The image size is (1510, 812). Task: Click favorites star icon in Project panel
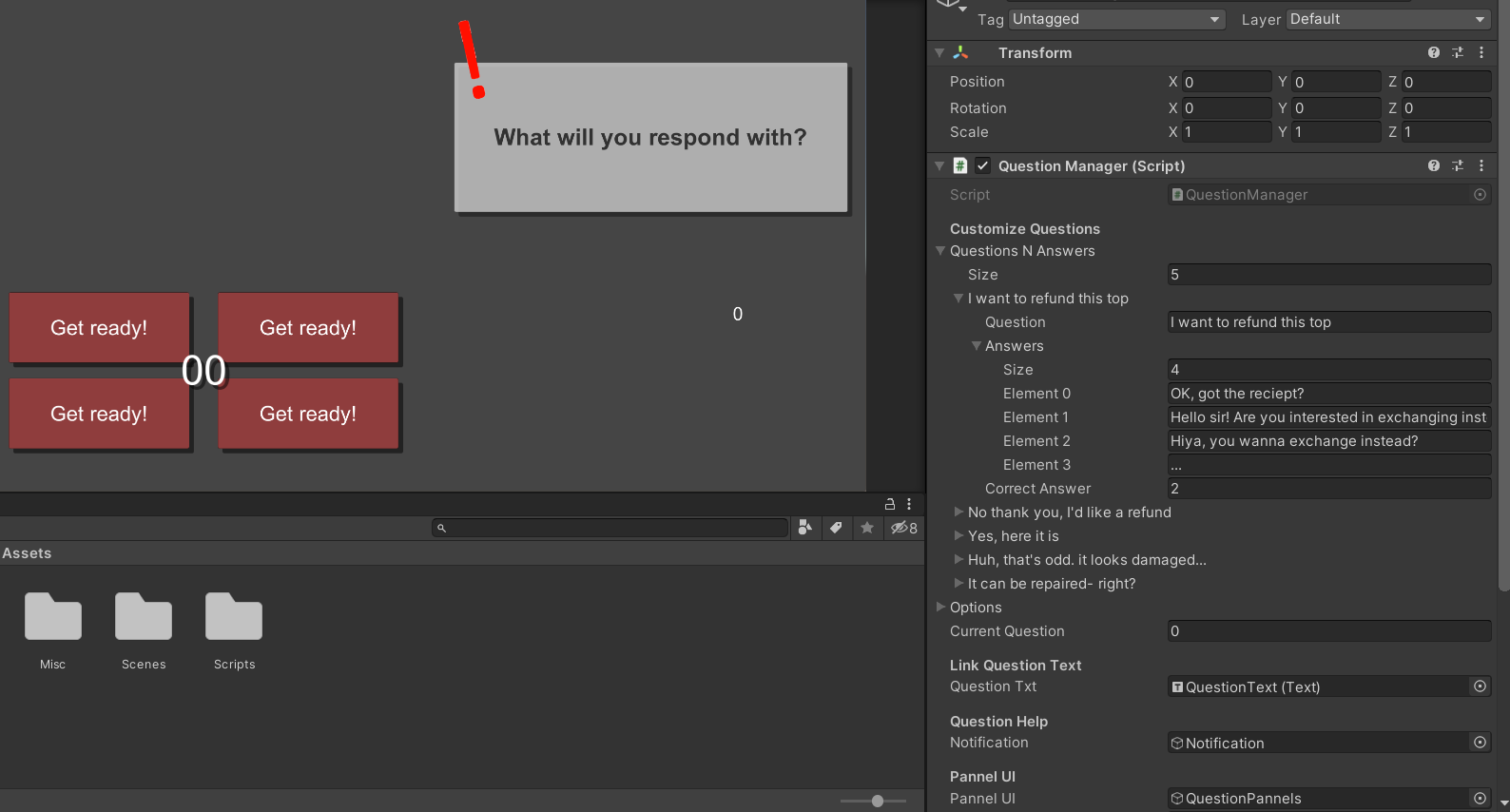(867, 528)
